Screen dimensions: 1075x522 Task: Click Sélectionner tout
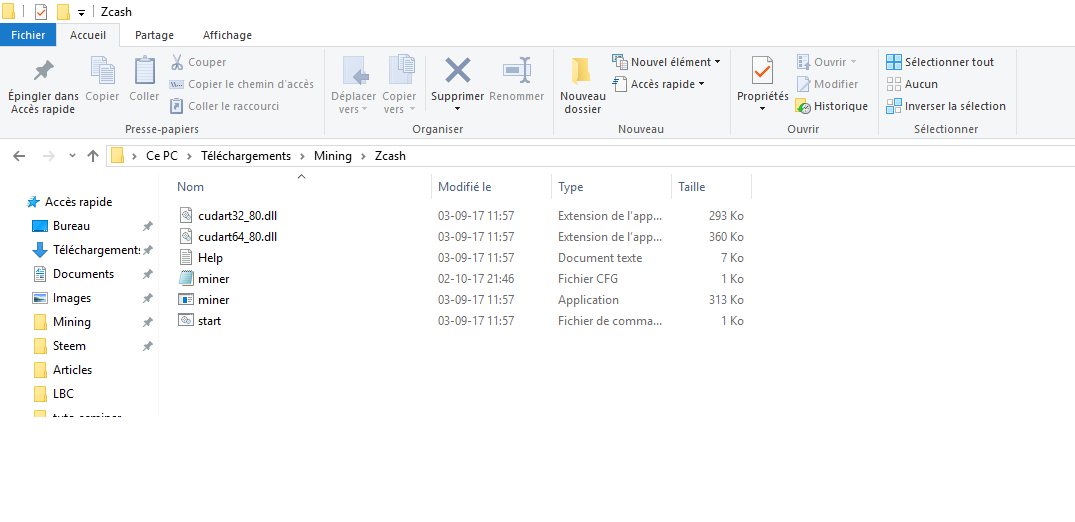coord(940,62)
